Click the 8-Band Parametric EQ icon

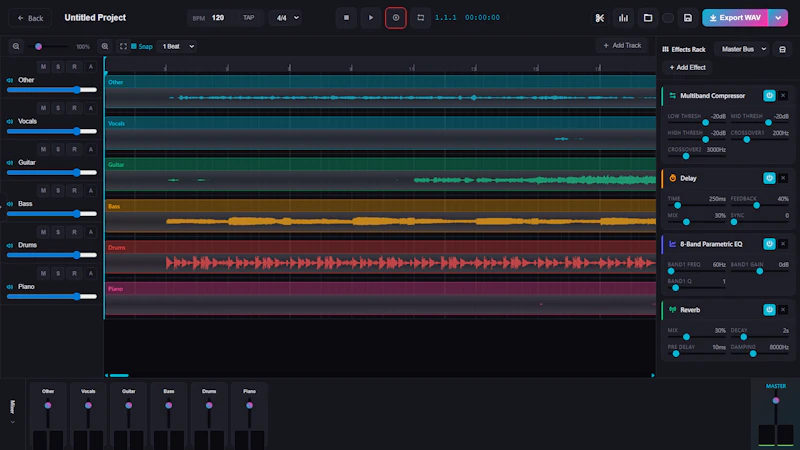672,244
